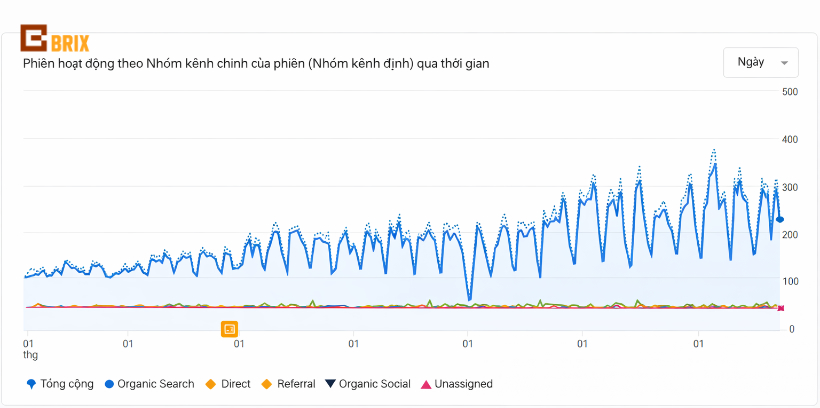Open the Ngày granularity dropdown

pyautogui.click(x=760, y=62)
